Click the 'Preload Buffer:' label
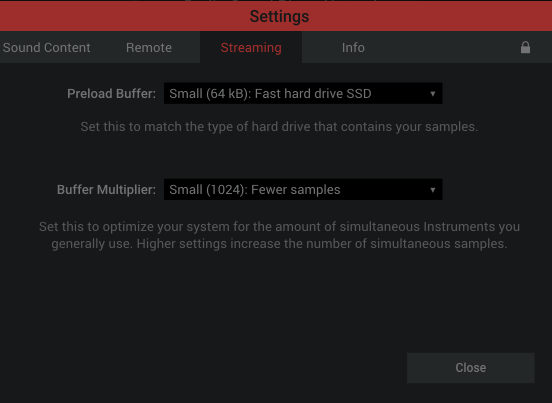Image resolution: width=552 pixels, height=403 pixels. pos(111,94)
